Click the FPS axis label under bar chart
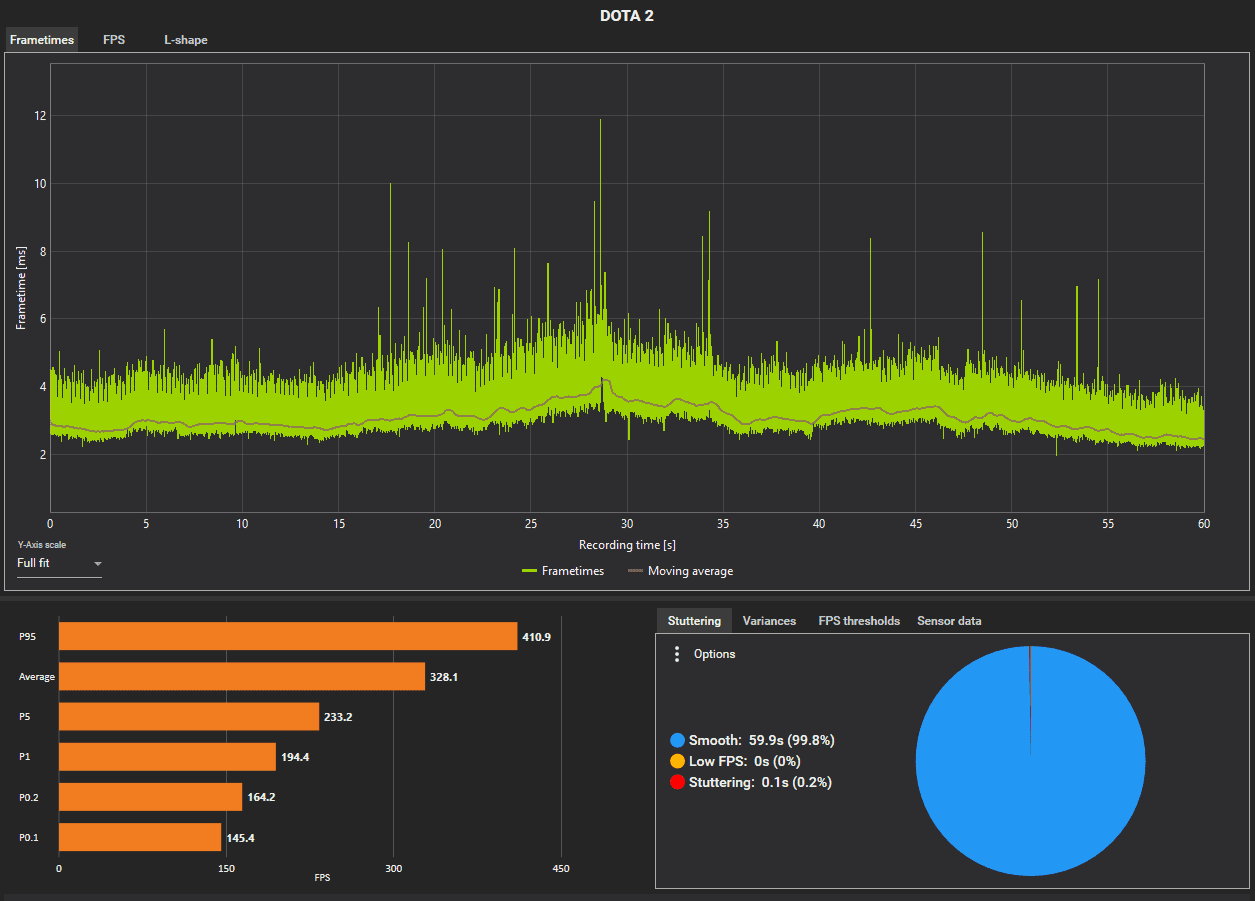The height and width of the screenshot is (901, 1255). [x=322, y=878]
